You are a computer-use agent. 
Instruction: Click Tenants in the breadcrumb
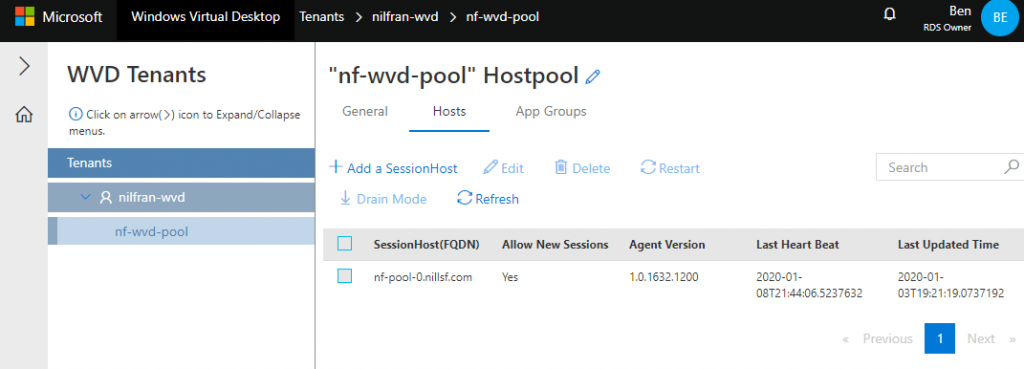click(321, 17)
